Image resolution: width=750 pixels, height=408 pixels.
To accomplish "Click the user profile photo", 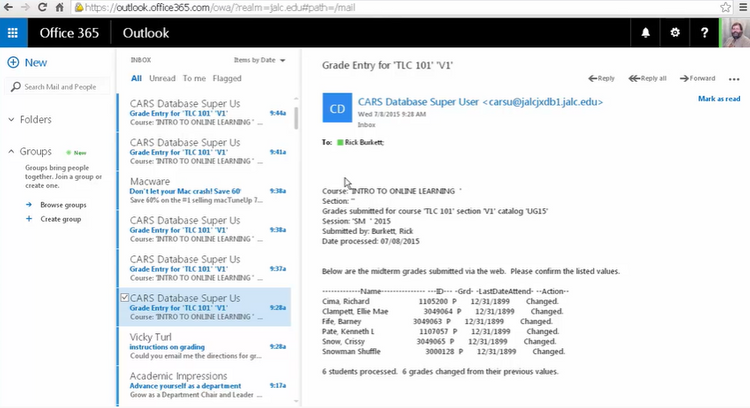I will (x=733, y=32).
